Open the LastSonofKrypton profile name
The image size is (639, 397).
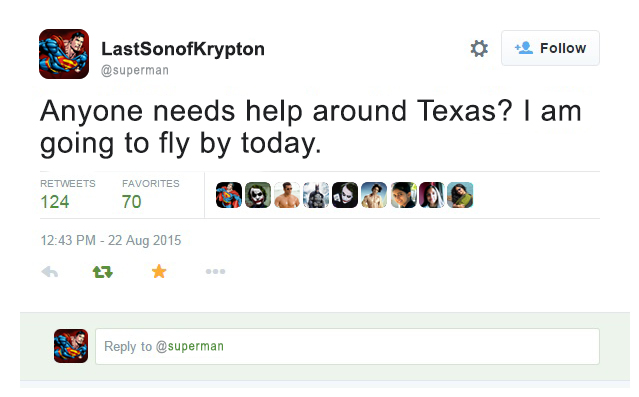[x=183, y=49]
